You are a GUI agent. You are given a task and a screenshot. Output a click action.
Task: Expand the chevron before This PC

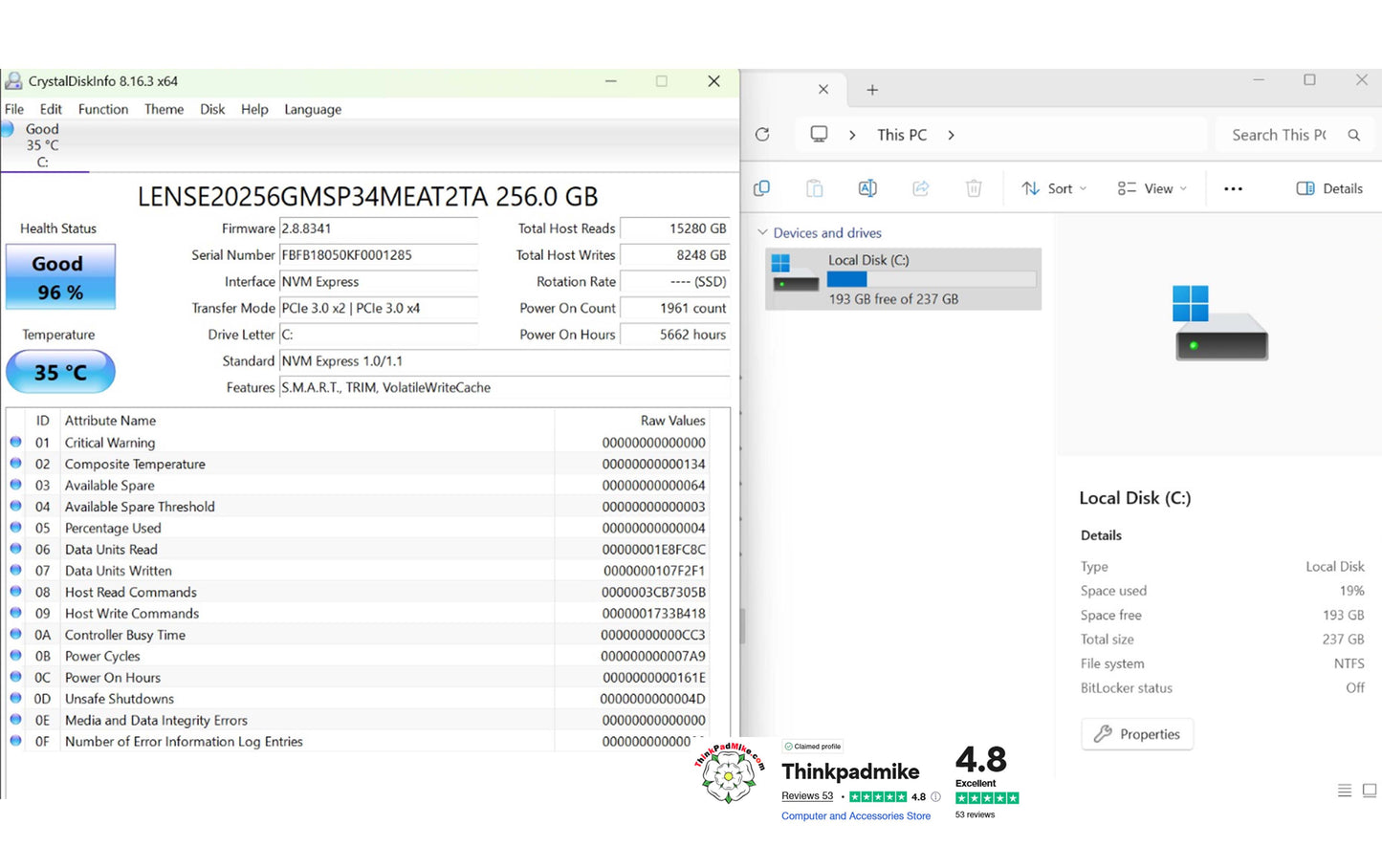[852, 135]
